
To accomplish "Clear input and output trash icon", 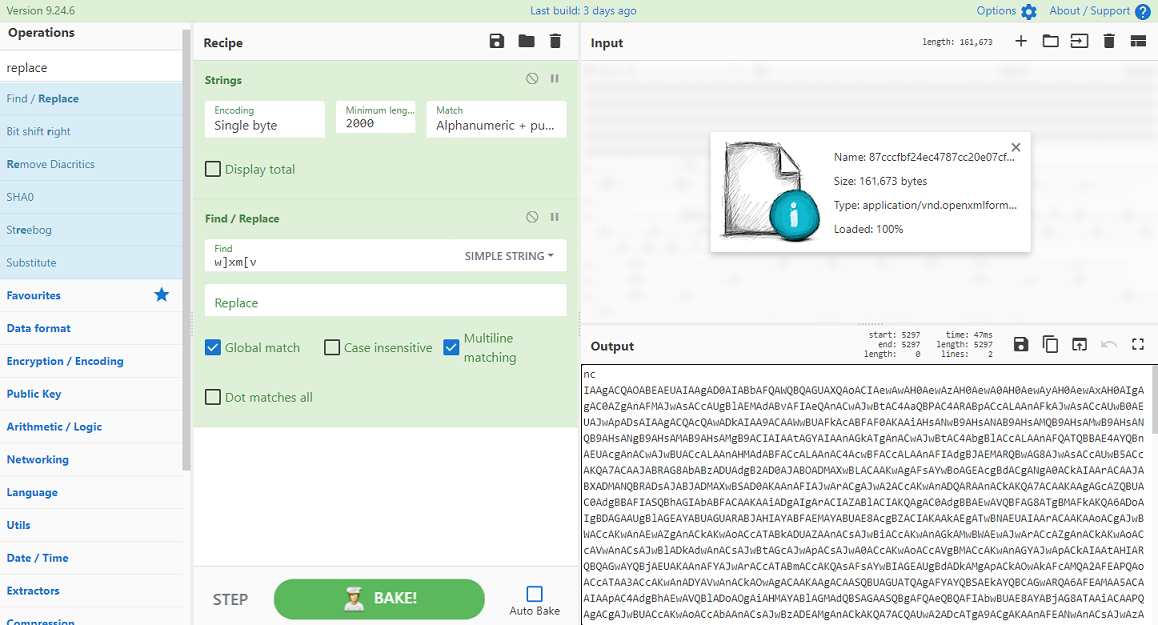I will click(1109, 41).
